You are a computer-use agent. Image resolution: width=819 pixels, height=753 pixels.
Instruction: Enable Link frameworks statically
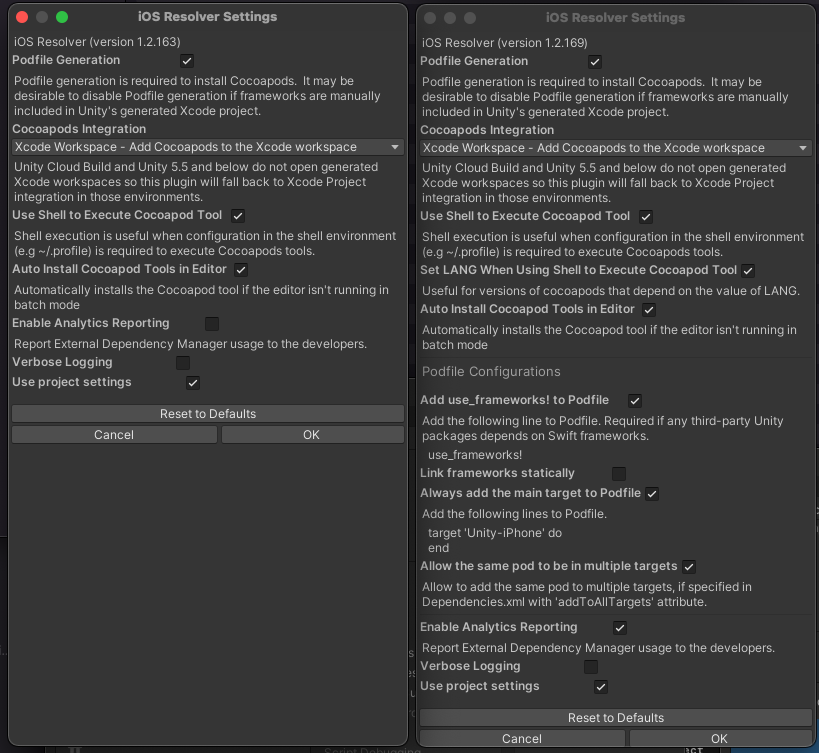[x=618, y=473]
